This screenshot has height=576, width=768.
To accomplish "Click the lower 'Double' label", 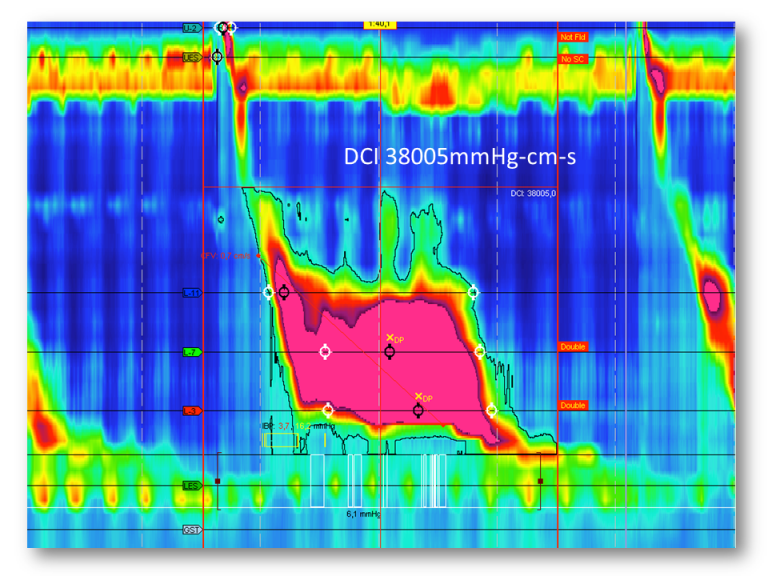I will [573, 405].
